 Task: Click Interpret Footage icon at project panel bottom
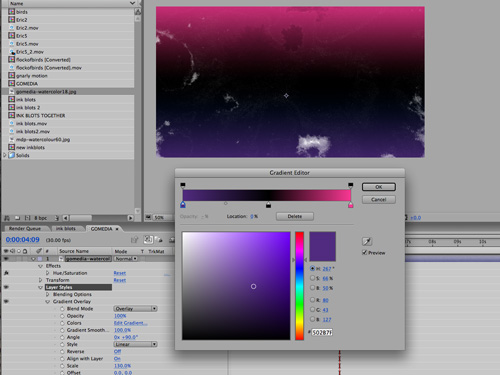click(x=7, y=218)
